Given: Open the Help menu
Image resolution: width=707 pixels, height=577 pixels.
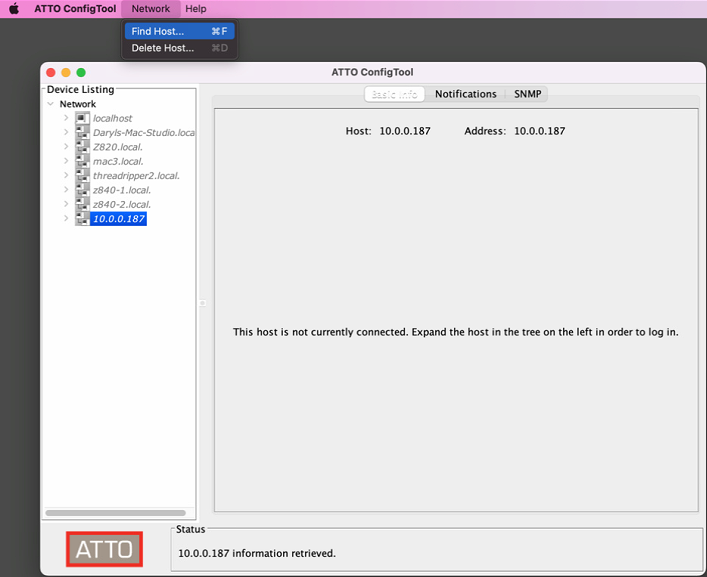Looking at the screenshot, I should [196, 9].
